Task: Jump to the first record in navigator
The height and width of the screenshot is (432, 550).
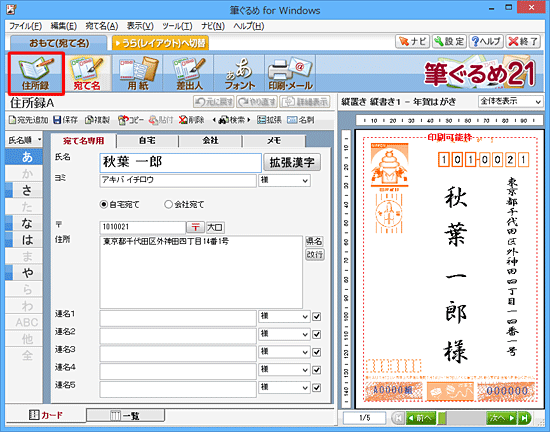Action: [397, 418]
